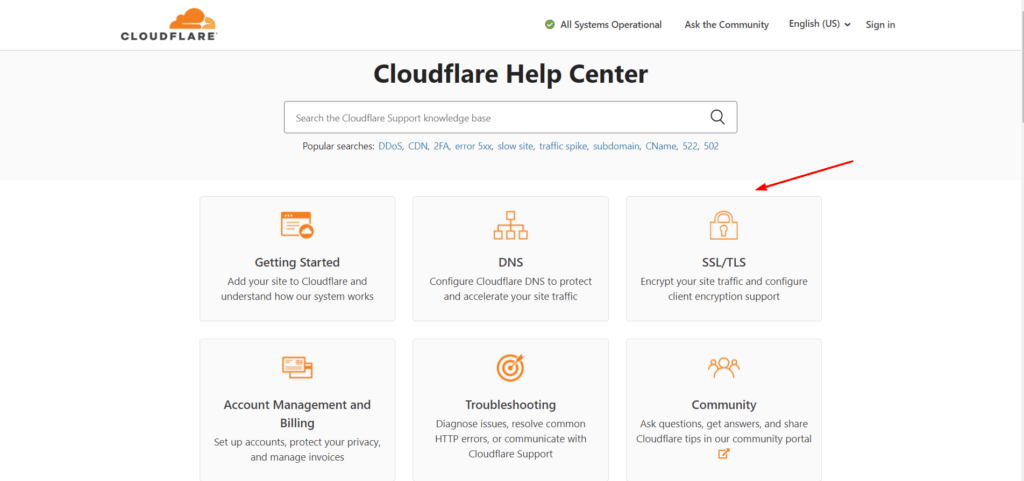The image size is (1024, 481).
Task: Click the DNS network hierarchy icon
Action: (511, 225)
